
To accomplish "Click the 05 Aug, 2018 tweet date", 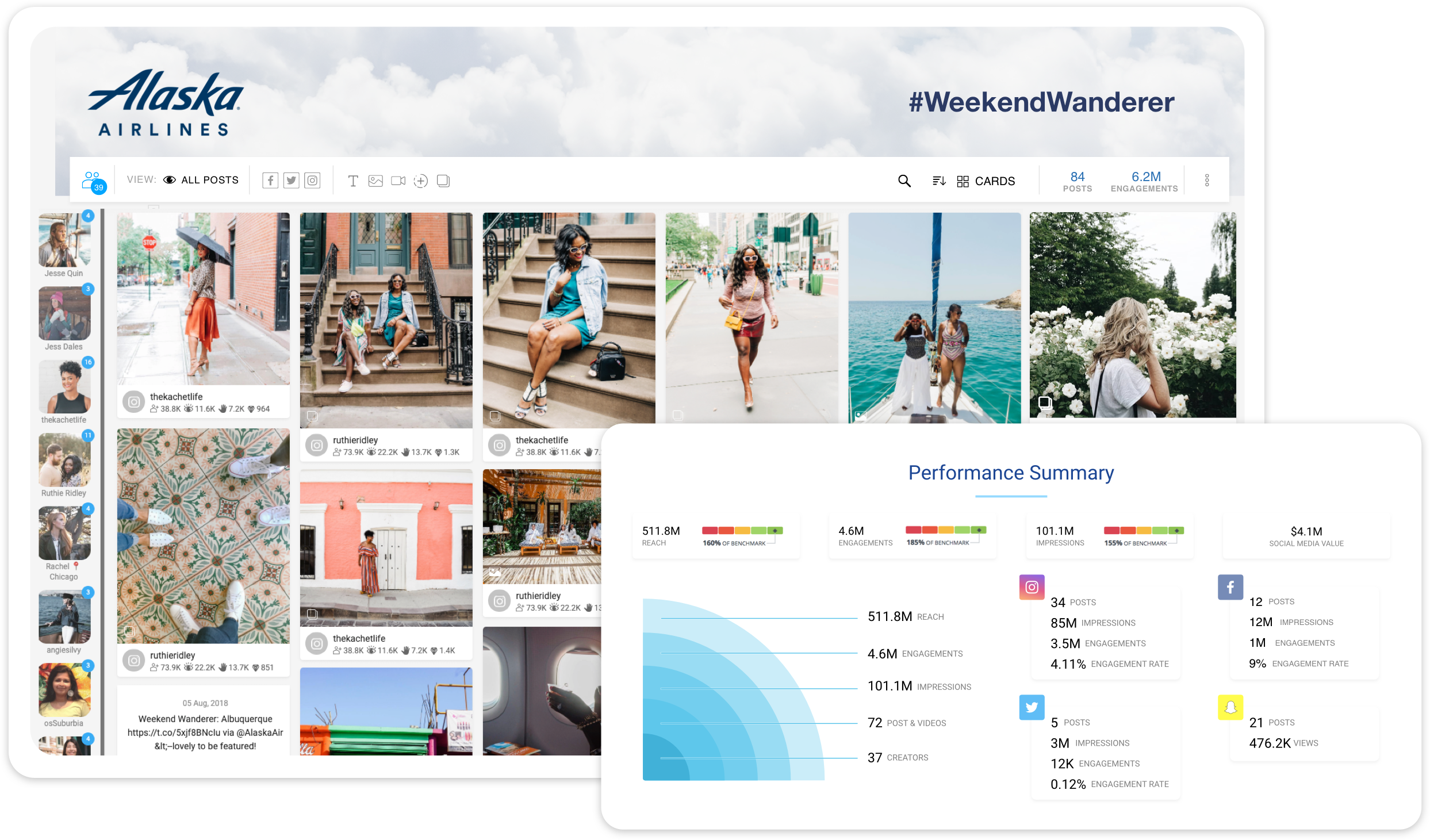I will [205, 703].
